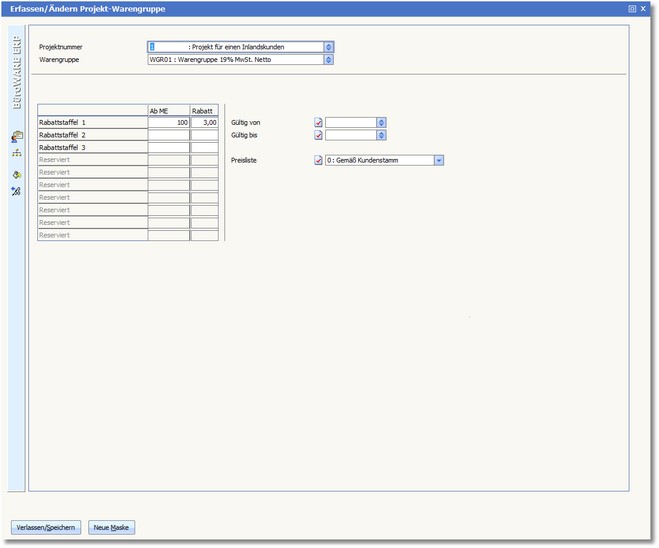Toggle the checkbox beside Gültig von
The height and width of the screenshot is (548, 659).
(319, 122)
